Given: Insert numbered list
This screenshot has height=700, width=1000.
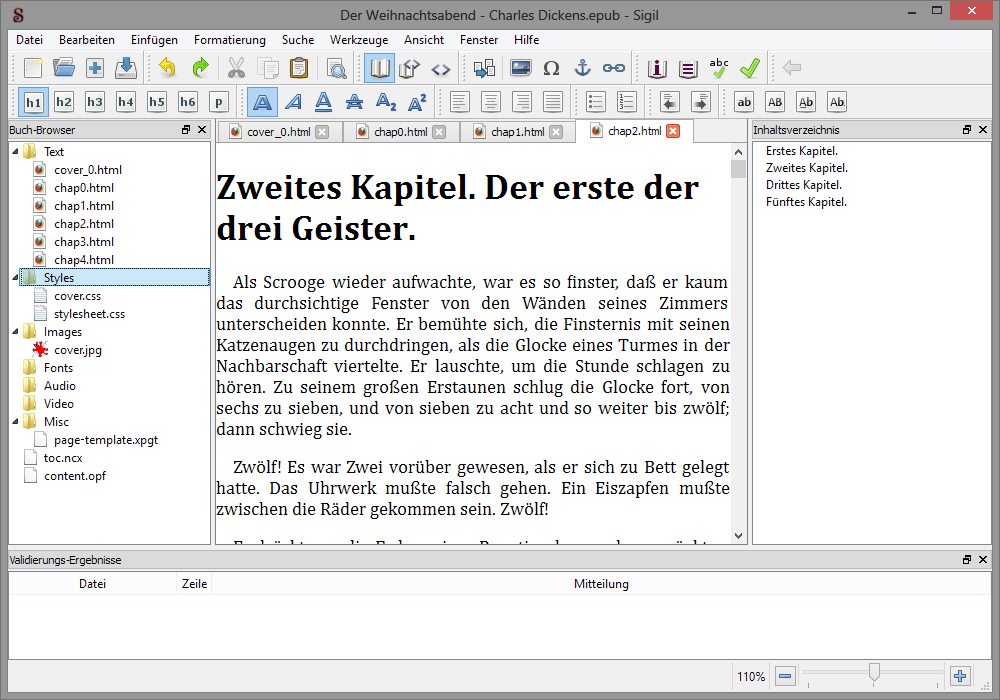Looking at the screenshot, I should tap(627, 102).
